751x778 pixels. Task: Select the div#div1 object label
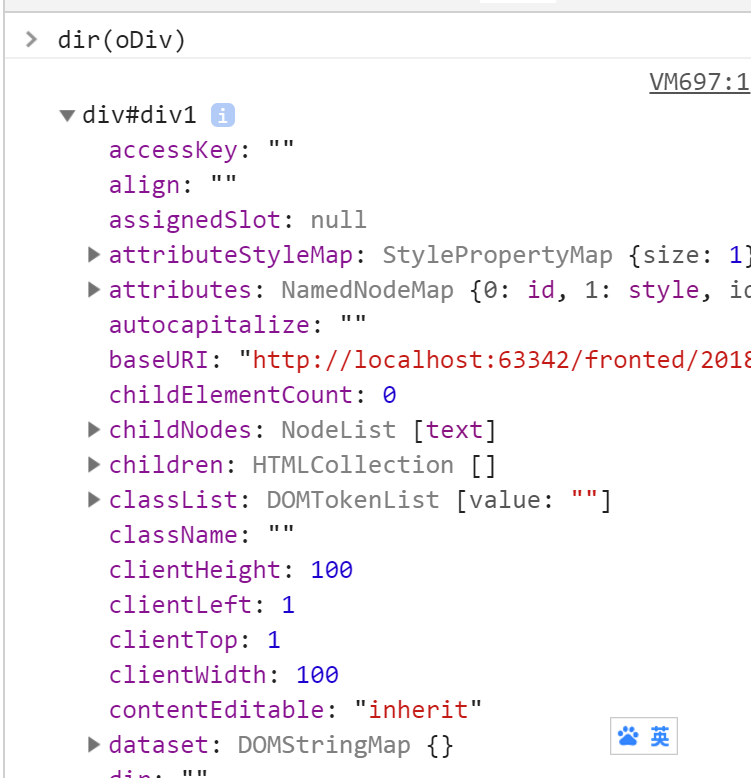point(139,115)
